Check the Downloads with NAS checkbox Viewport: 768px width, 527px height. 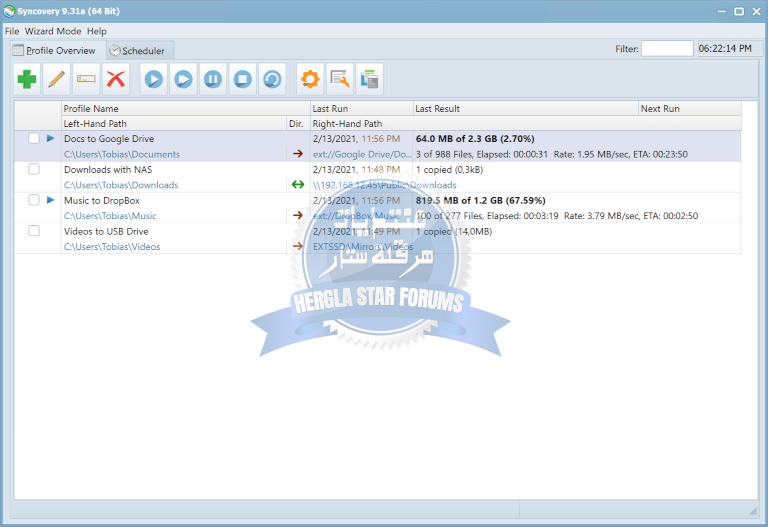(34, 170)
